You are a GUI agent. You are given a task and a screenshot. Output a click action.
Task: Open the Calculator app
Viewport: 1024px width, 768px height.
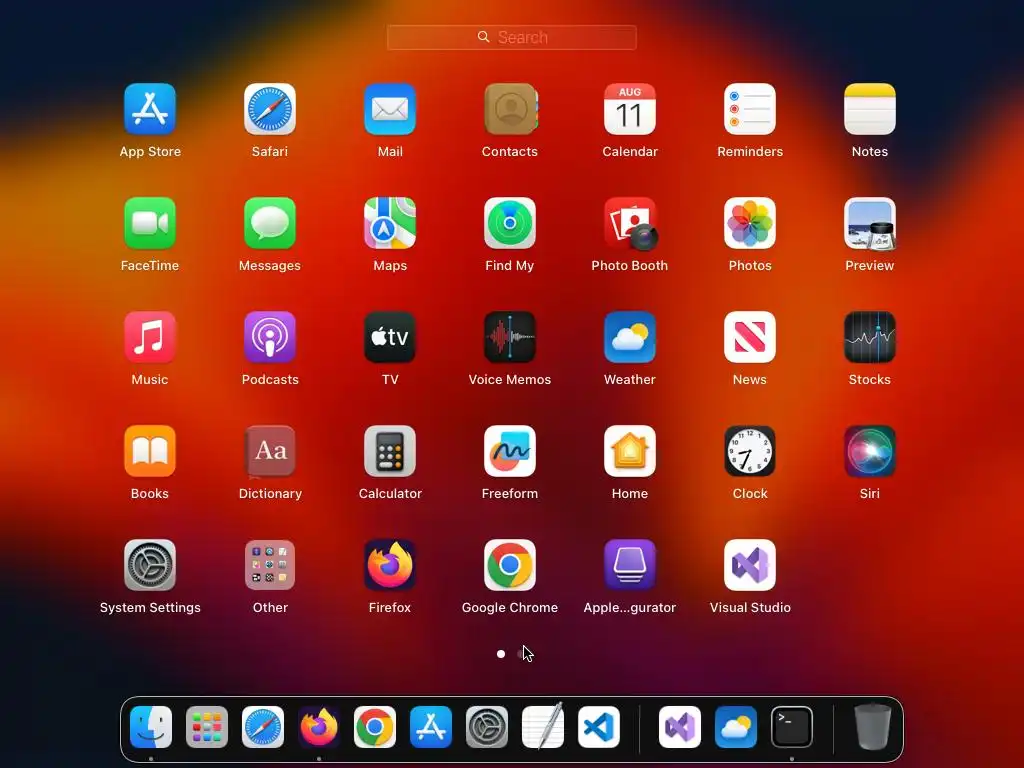pyautogui.click(x=390, y=451)
